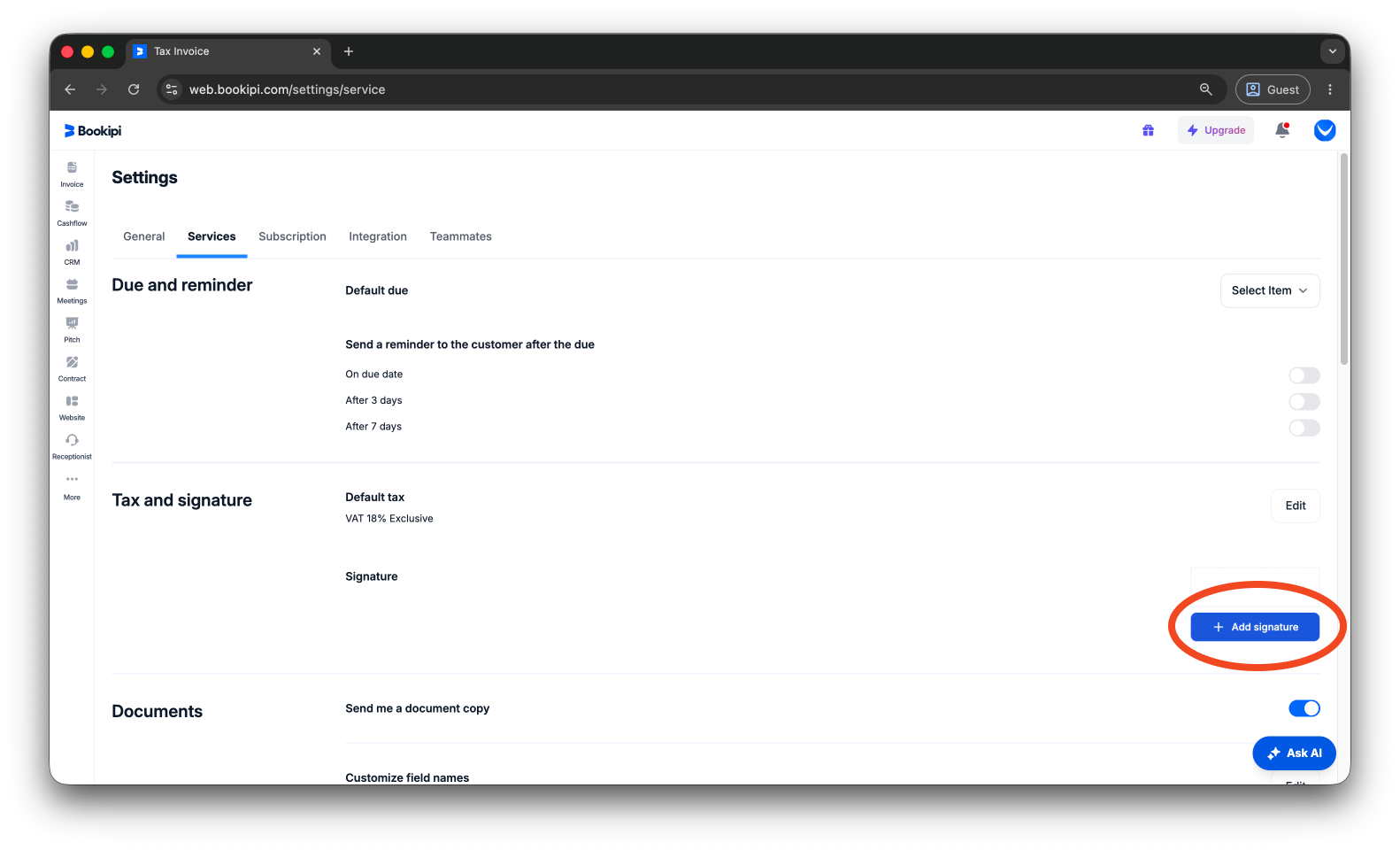Image resolution: width=1400 pixels, height=850 pixels.
Task: Enable the After 7 days reminder
Action: [x=1304, y=428]
